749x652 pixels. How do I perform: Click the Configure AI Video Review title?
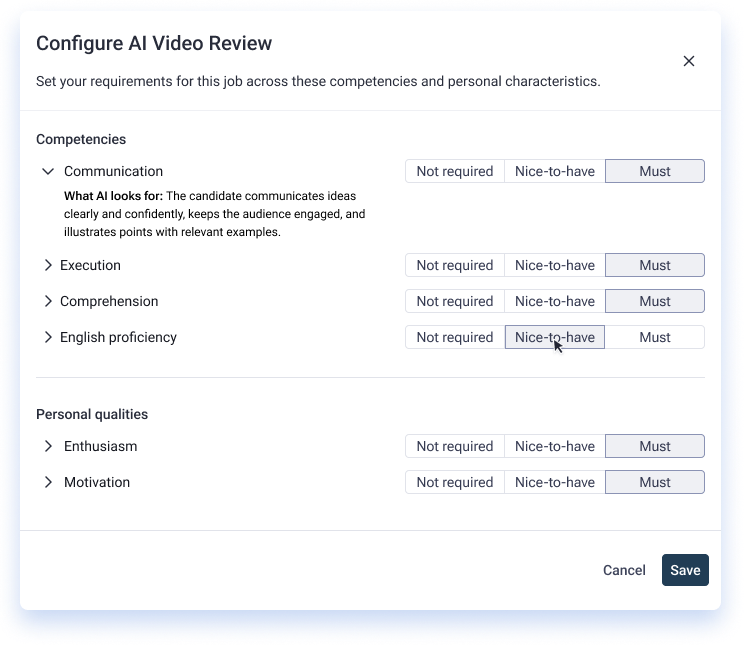coord(154,43)
